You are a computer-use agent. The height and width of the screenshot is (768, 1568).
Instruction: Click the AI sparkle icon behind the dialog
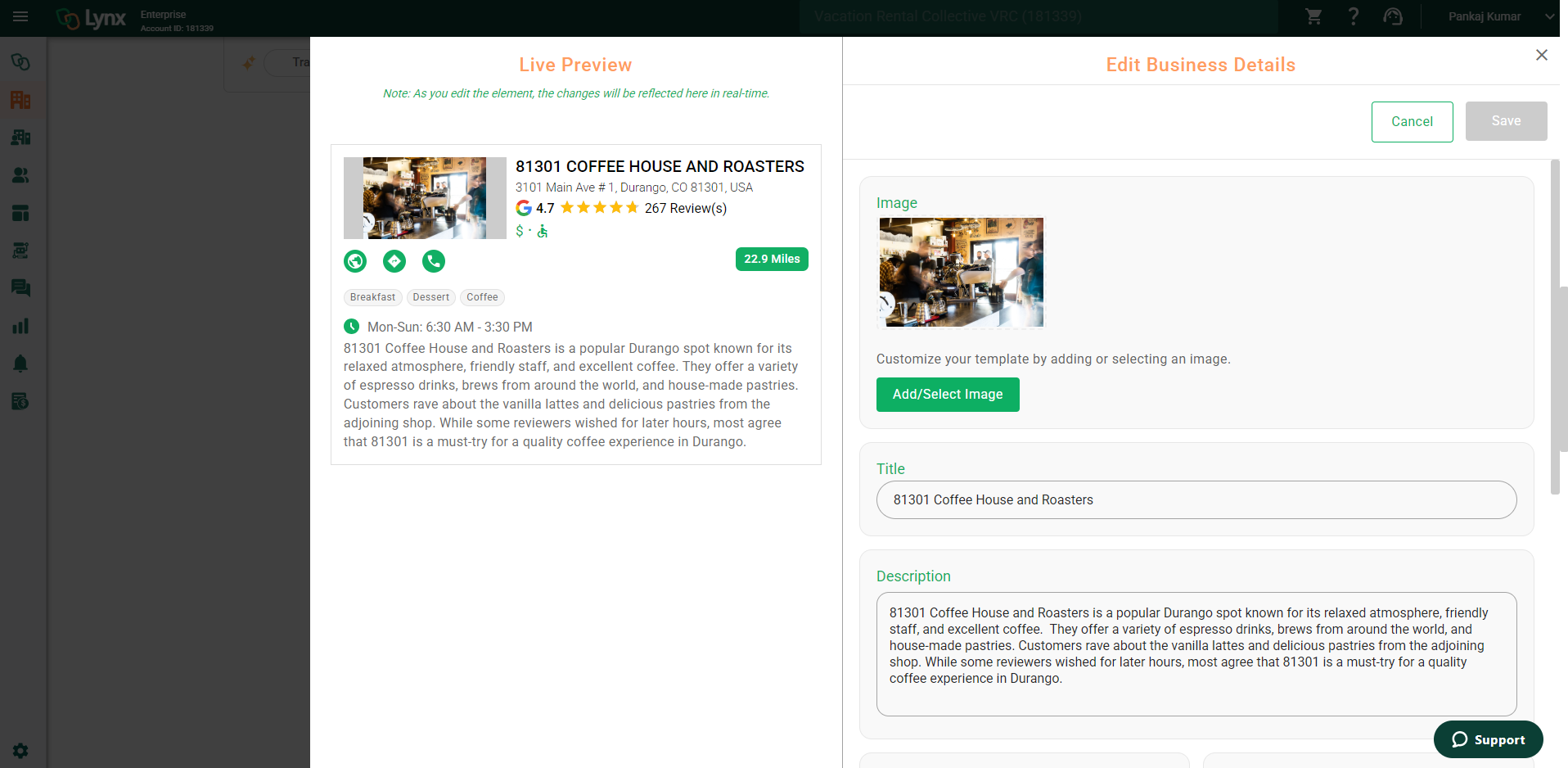[249, 62]
